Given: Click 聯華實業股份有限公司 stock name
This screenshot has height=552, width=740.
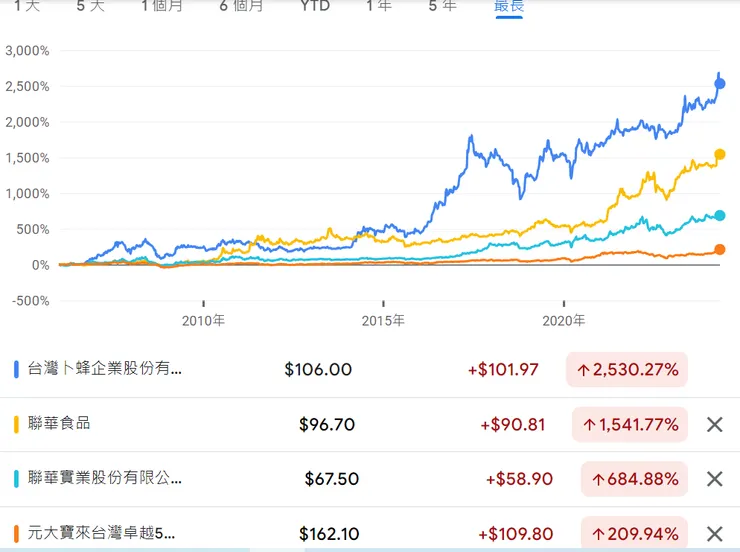Looking at the screenshot, I should tap(105, 479).
